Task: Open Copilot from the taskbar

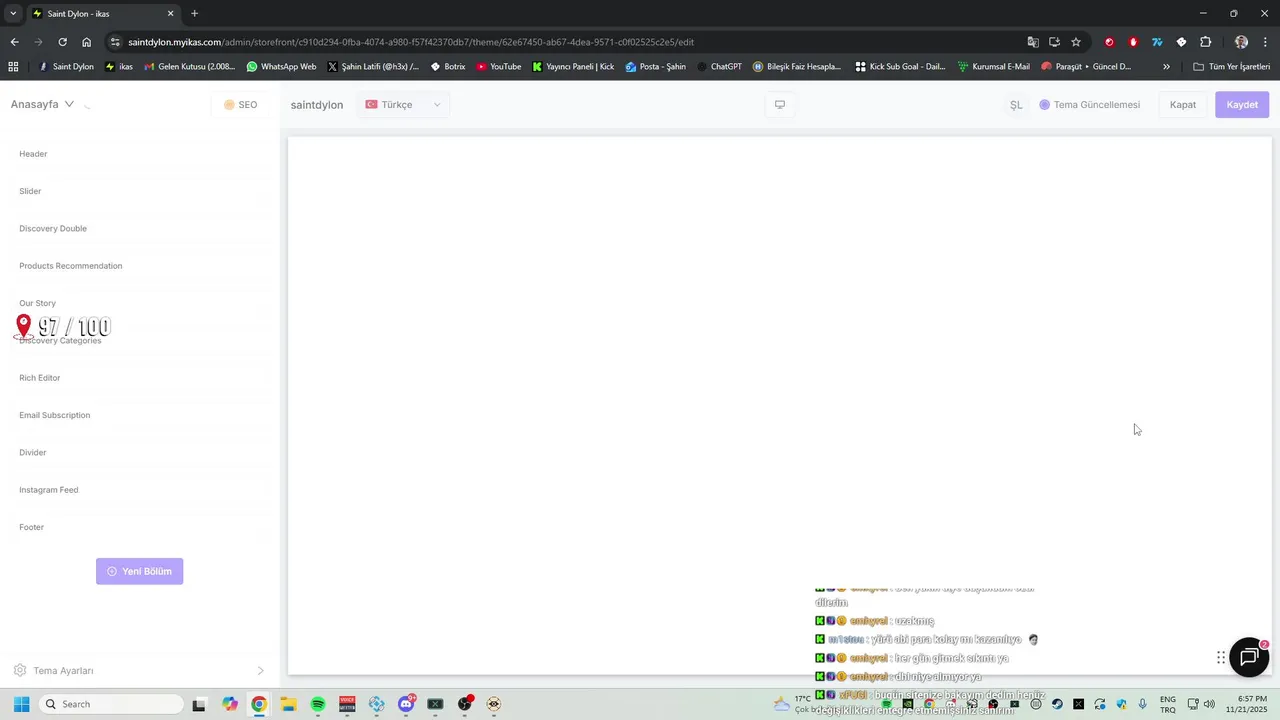Action: coord(230,704)
